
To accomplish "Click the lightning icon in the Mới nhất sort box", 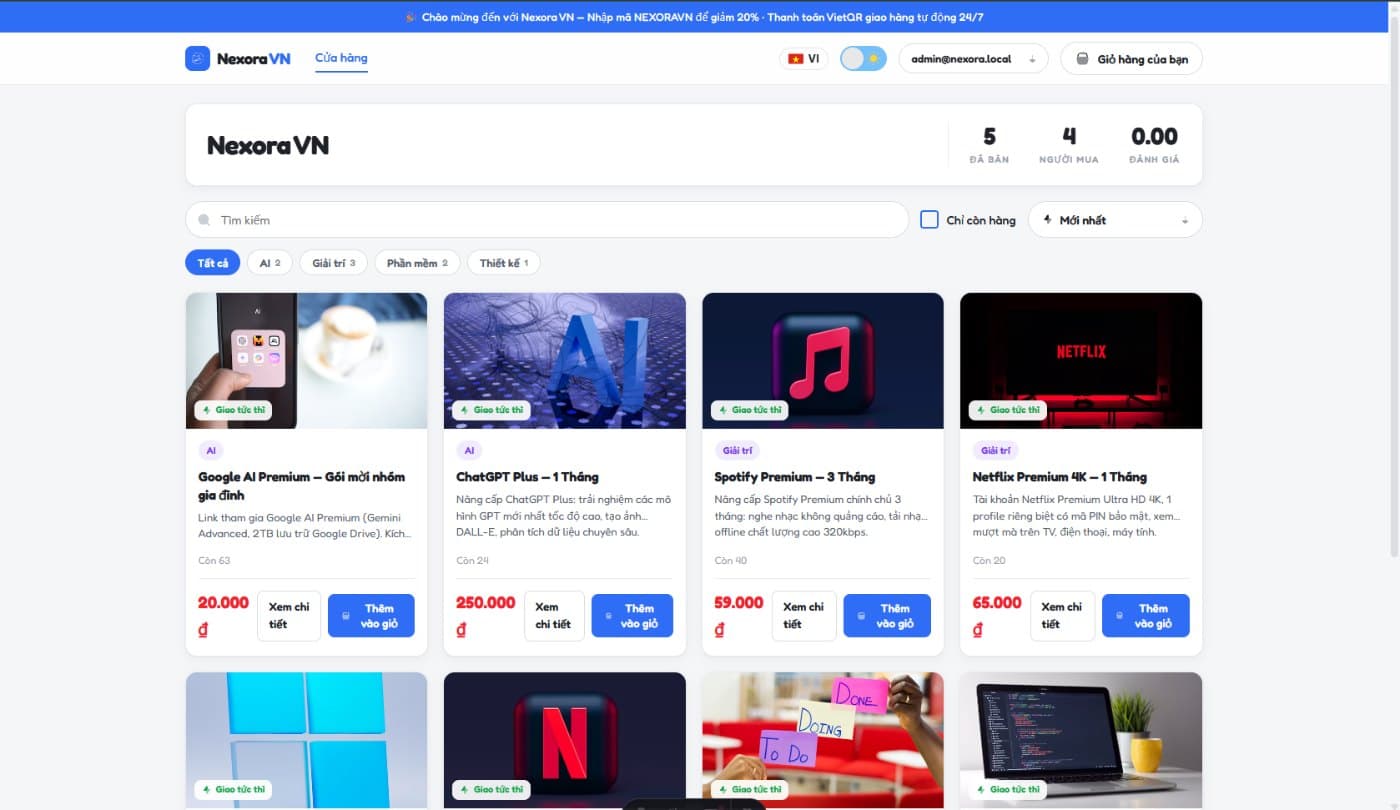I will pyautogui.click(x=1047, y=220).
